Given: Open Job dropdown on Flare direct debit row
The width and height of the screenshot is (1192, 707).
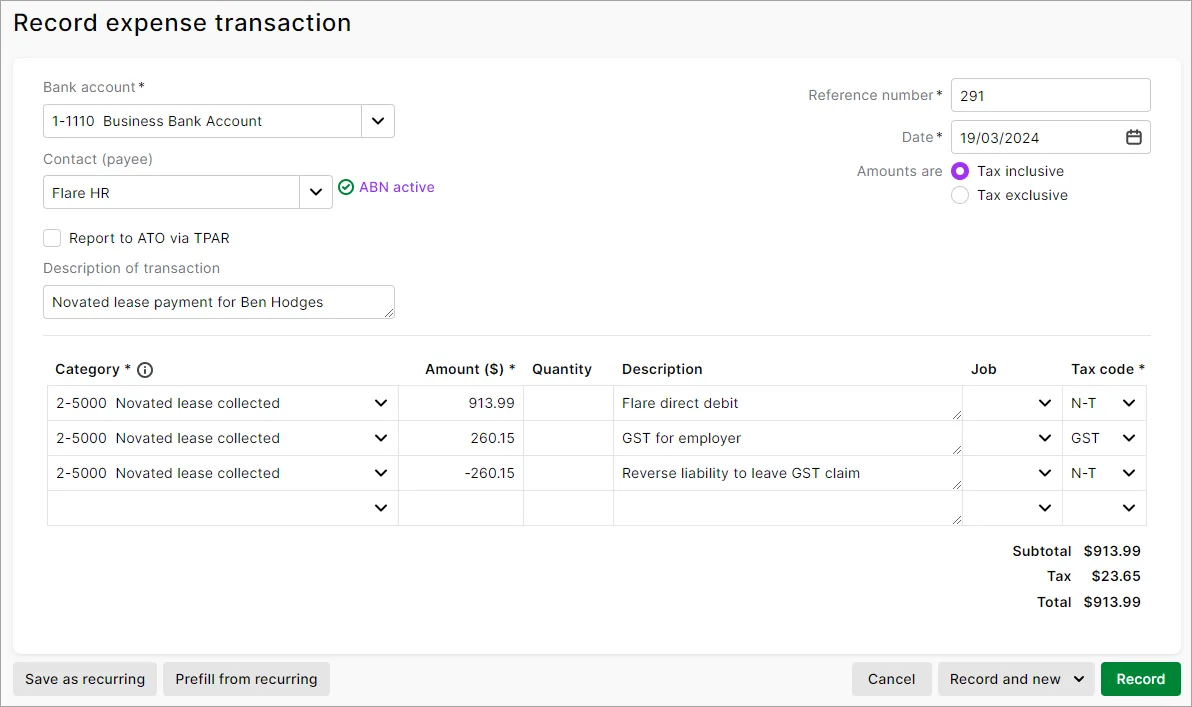Looking at the screenshot, I should tap(1045, 403).
